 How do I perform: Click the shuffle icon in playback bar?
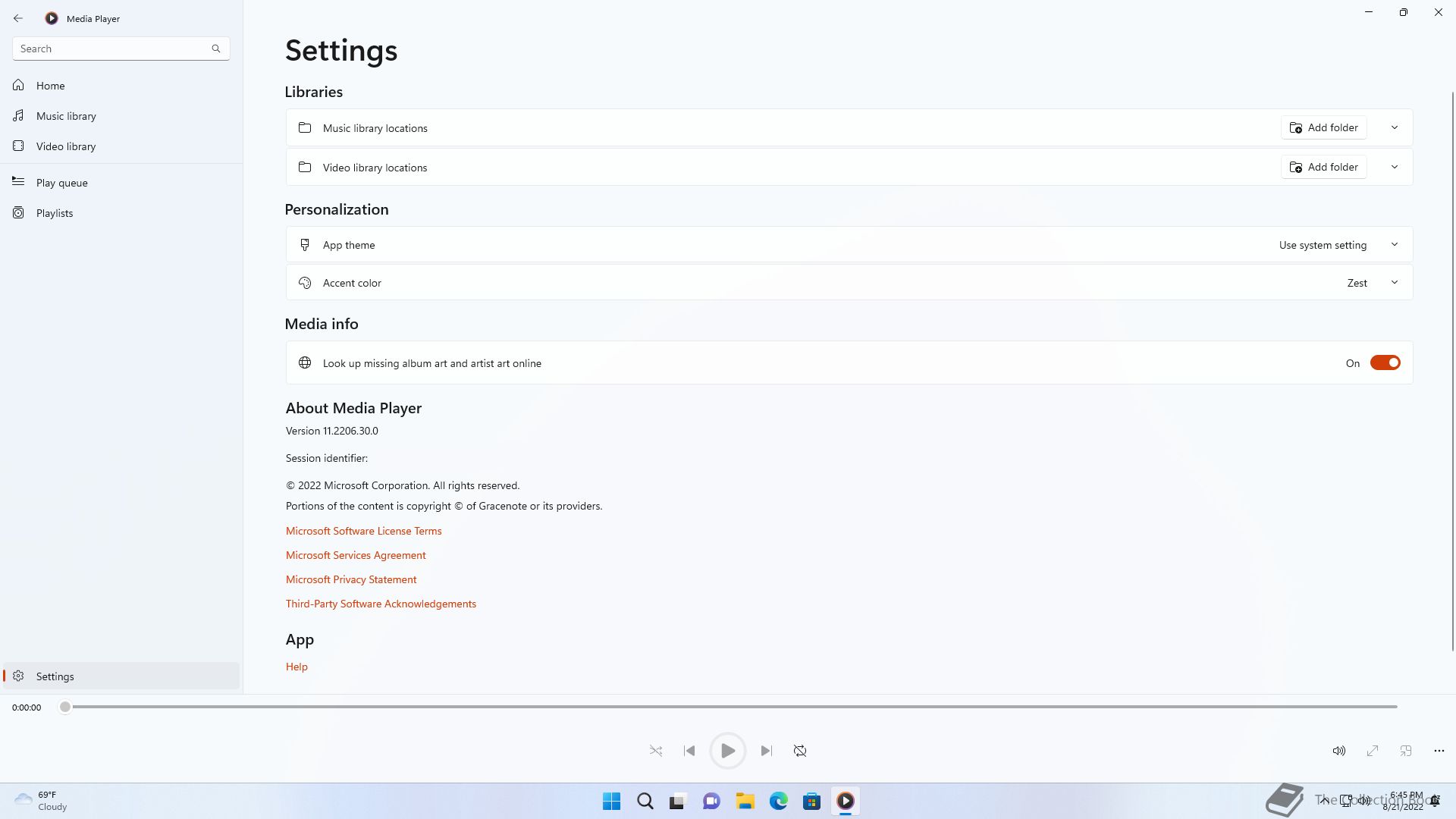coord(656,751)
